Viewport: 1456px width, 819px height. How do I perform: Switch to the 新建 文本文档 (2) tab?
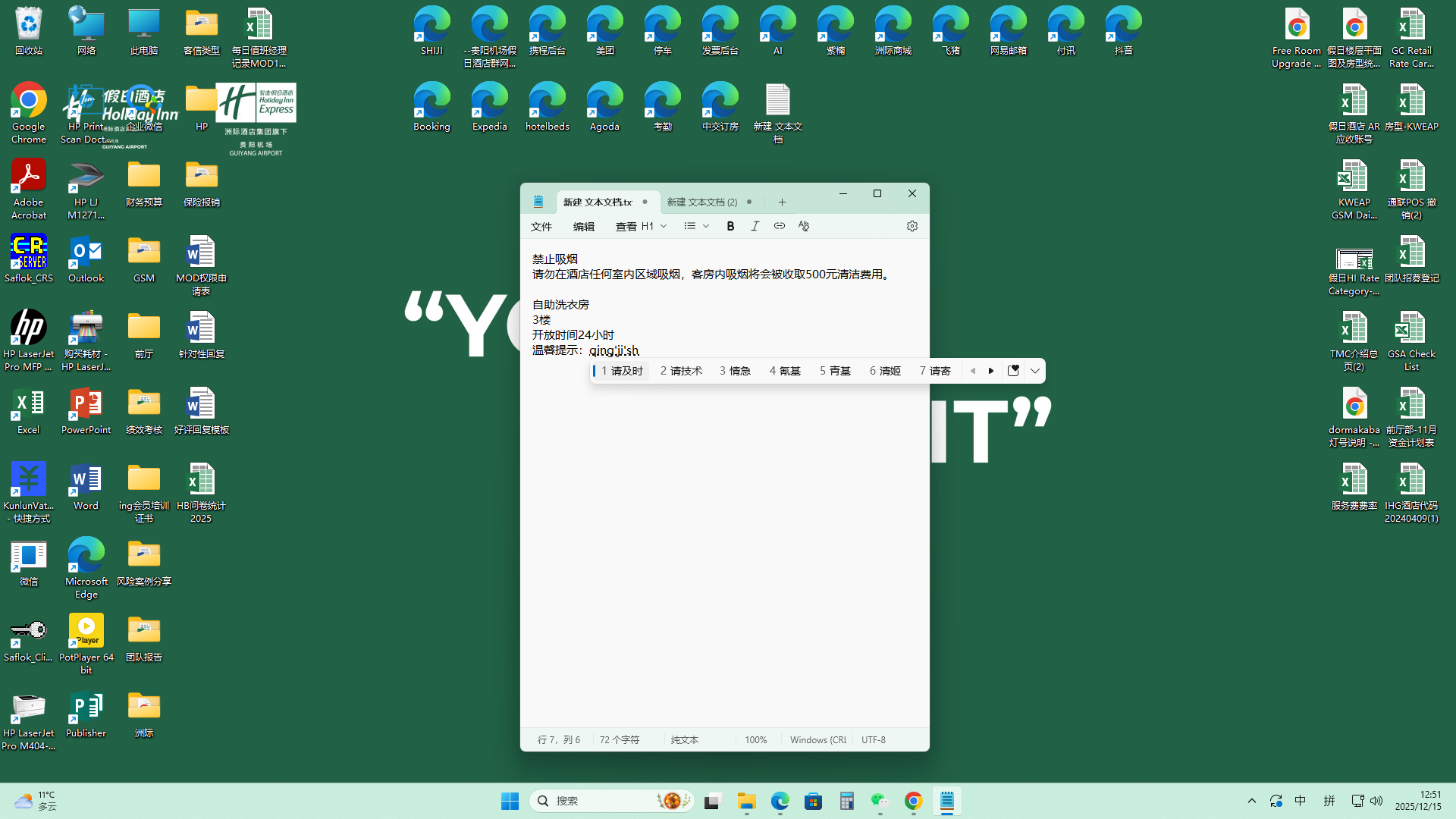pos(702,202)
